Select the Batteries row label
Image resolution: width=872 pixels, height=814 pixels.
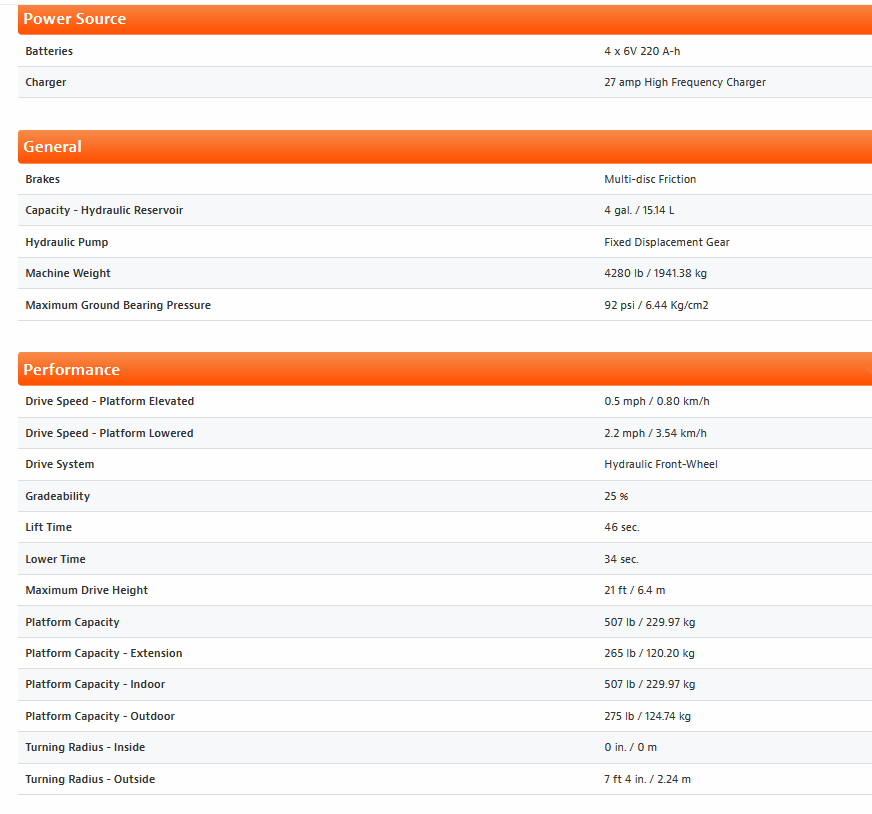point(49,51)
